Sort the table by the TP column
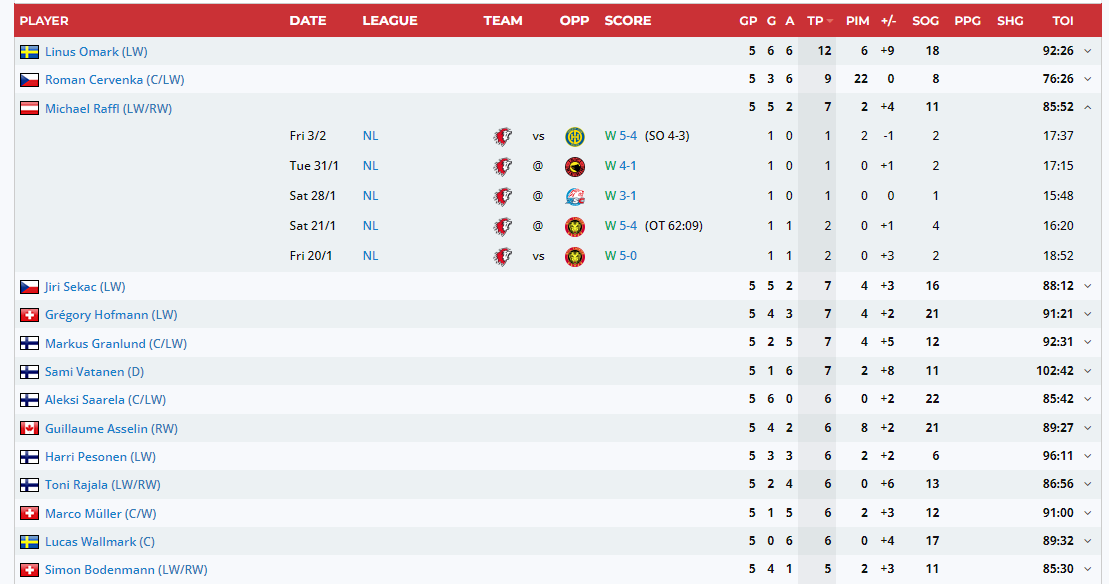 (817, 20)
